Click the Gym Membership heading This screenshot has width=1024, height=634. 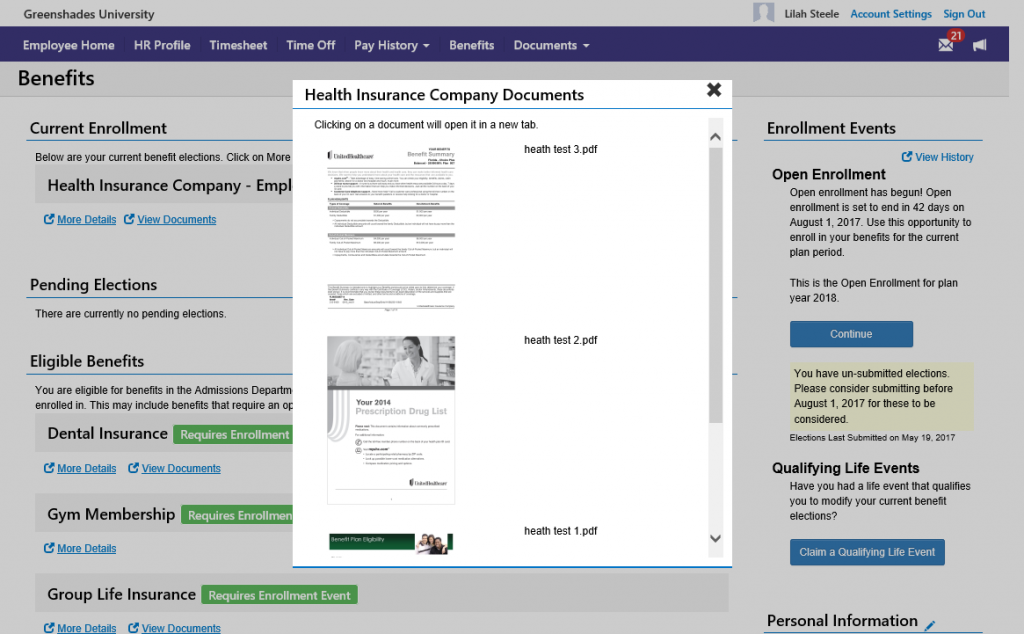pos(111,514)
